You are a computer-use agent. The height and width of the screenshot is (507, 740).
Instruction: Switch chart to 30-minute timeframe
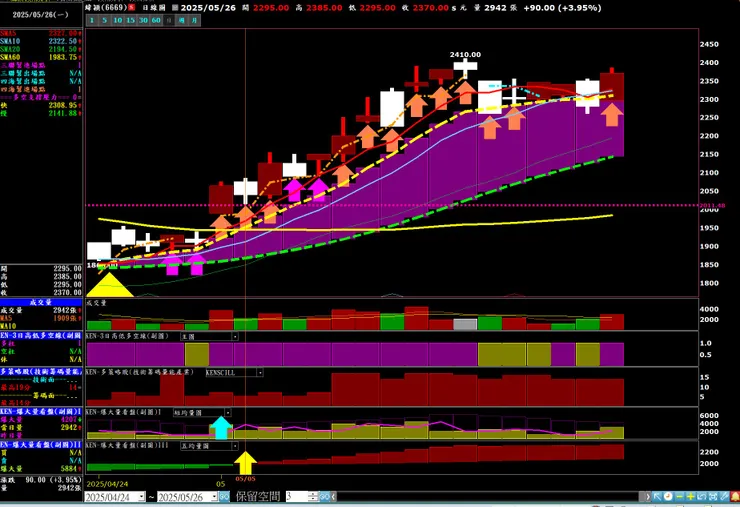pyautogui.click(x=143, y=20)
